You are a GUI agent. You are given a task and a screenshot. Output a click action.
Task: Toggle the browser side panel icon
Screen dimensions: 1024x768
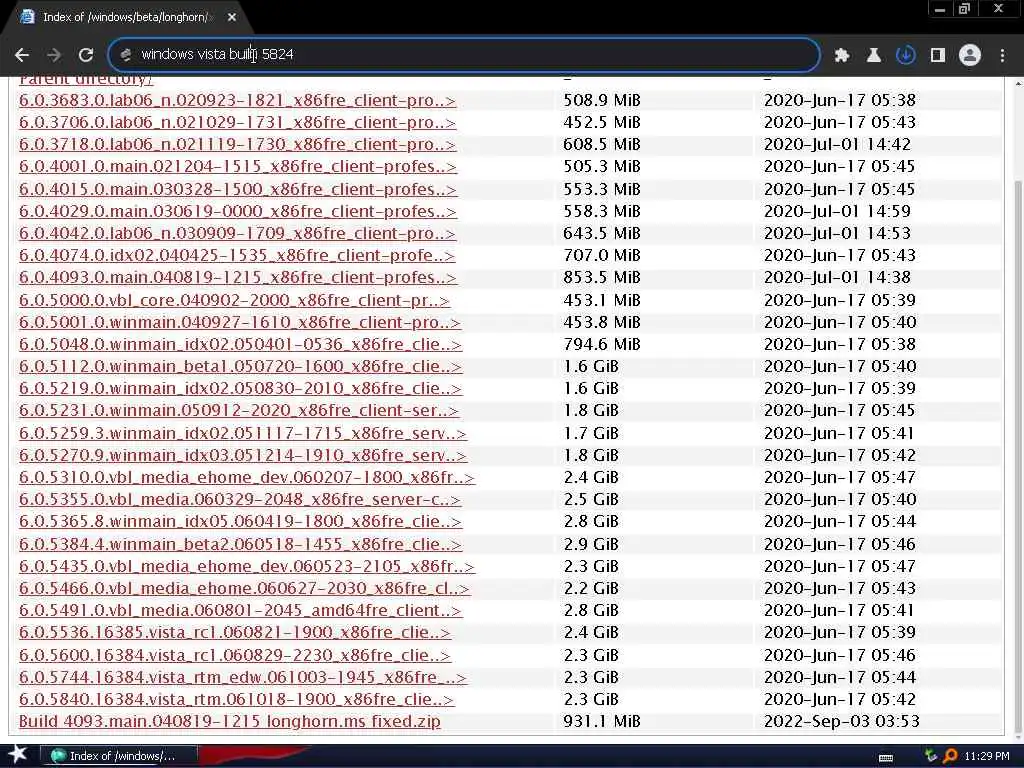938,56
